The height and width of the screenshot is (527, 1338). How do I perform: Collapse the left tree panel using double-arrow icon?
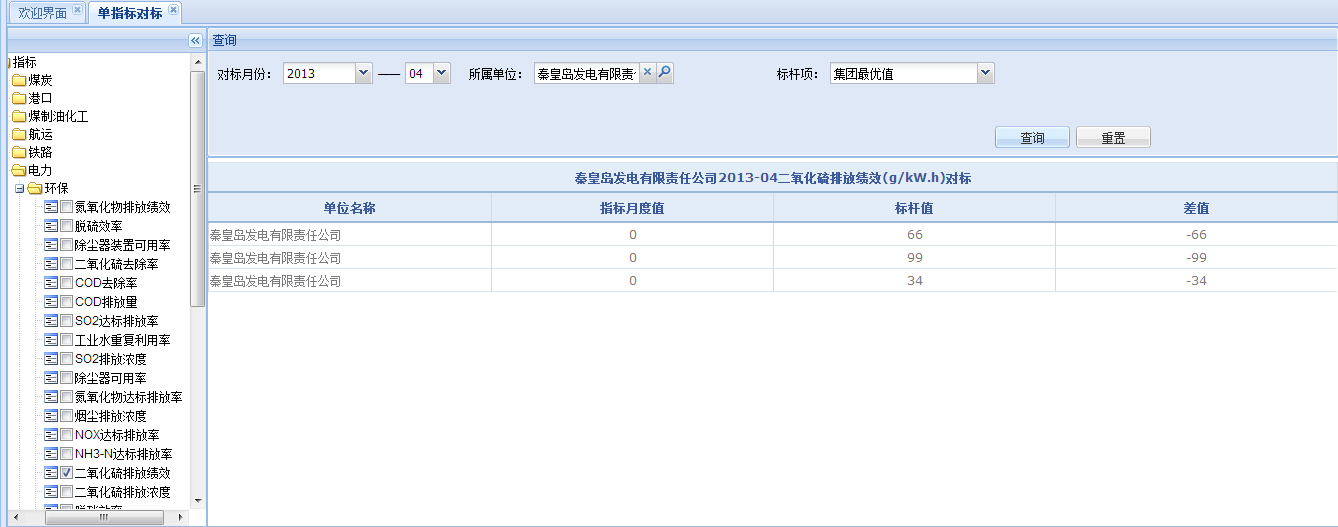196,40
